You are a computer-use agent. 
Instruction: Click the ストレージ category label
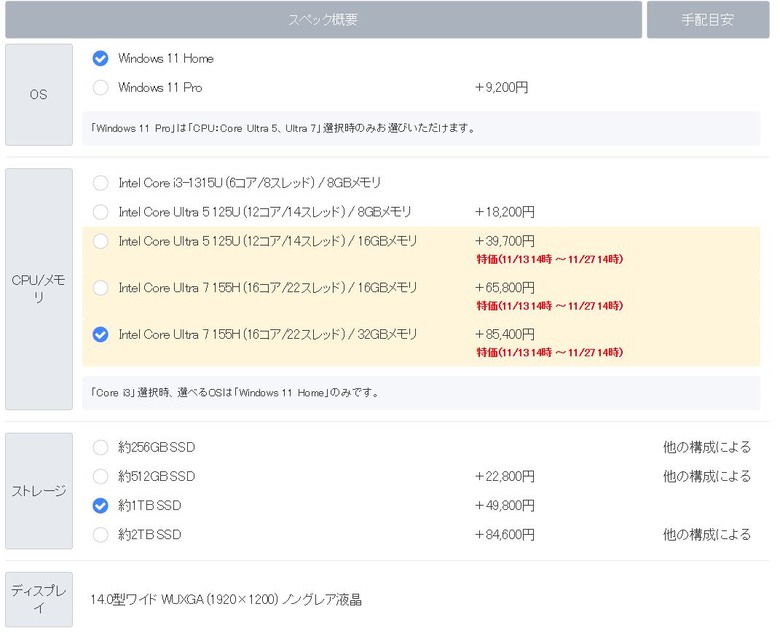click(x=39, y=491)
